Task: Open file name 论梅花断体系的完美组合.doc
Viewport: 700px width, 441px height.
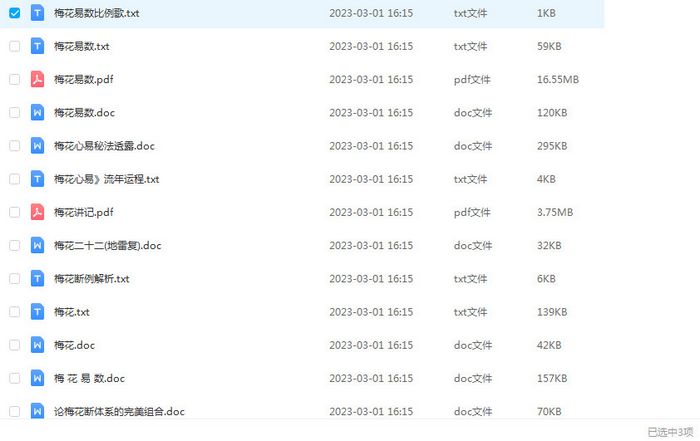Action: 119,411
